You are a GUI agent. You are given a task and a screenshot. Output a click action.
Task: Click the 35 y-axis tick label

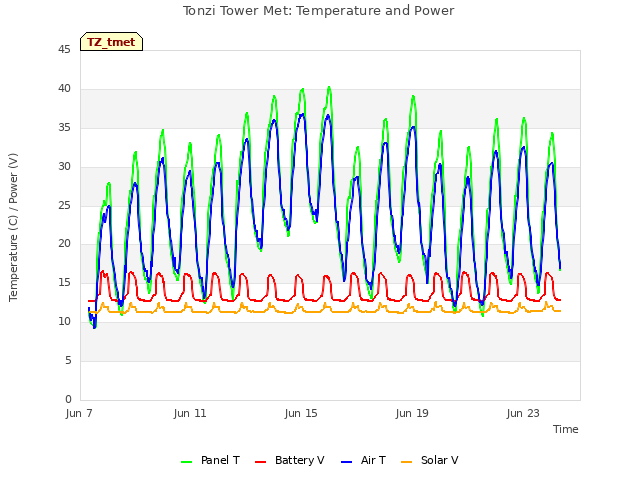[x=64, y=127]
